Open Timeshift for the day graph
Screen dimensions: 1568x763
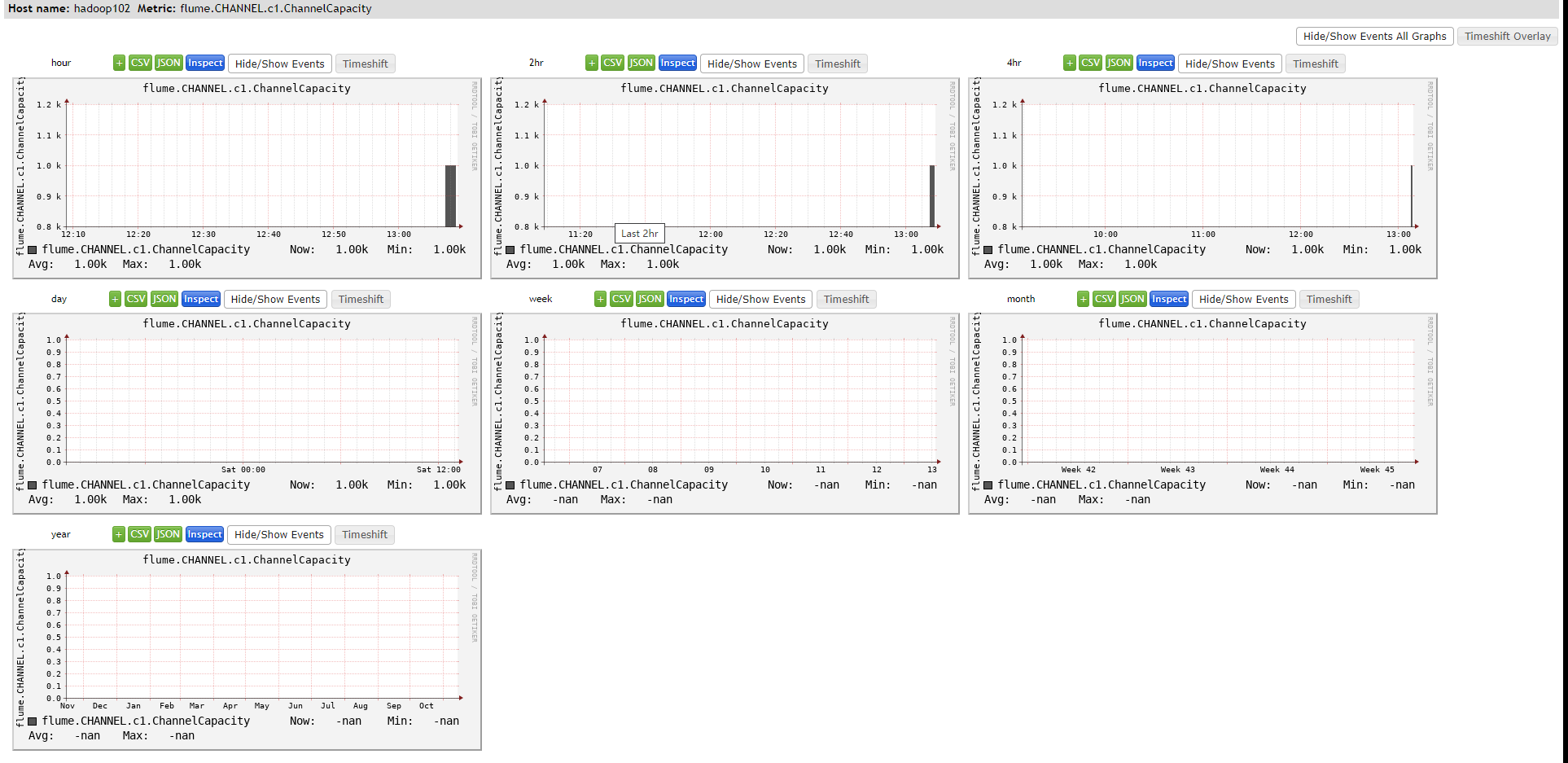pos(361,299)
